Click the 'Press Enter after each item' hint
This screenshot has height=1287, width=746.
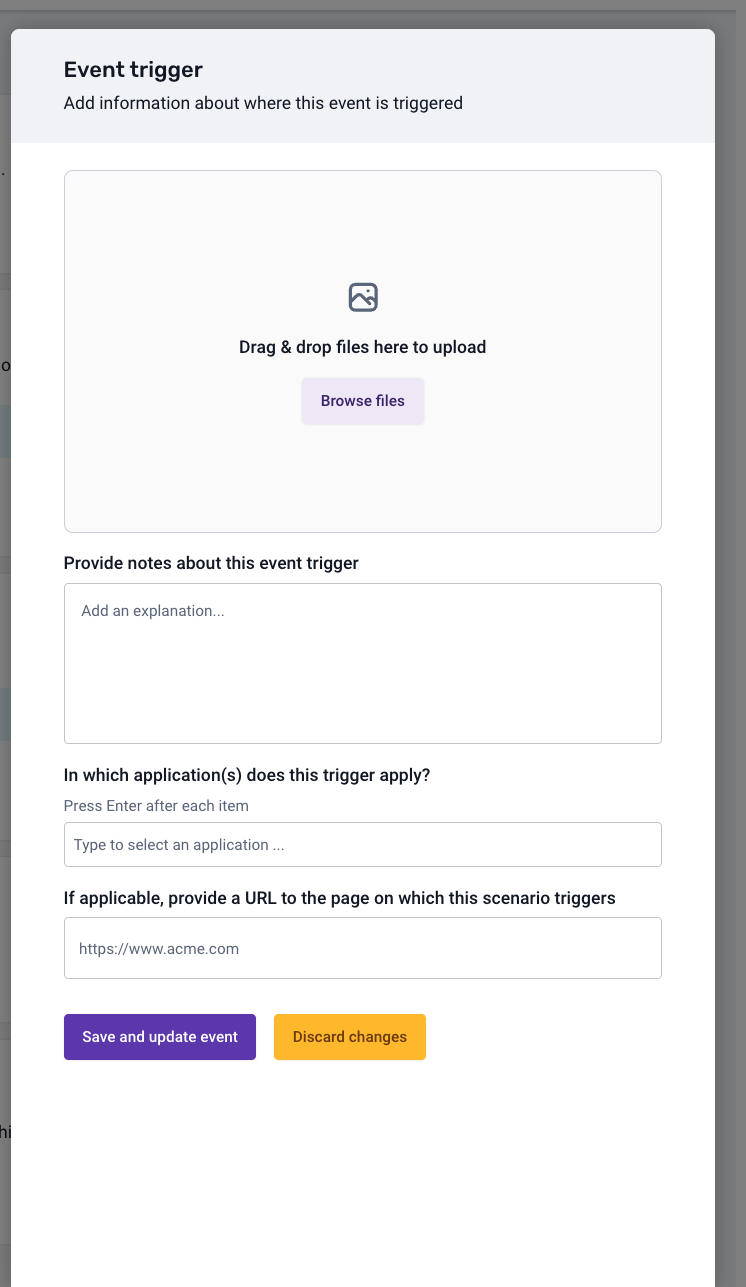point(156,806)
